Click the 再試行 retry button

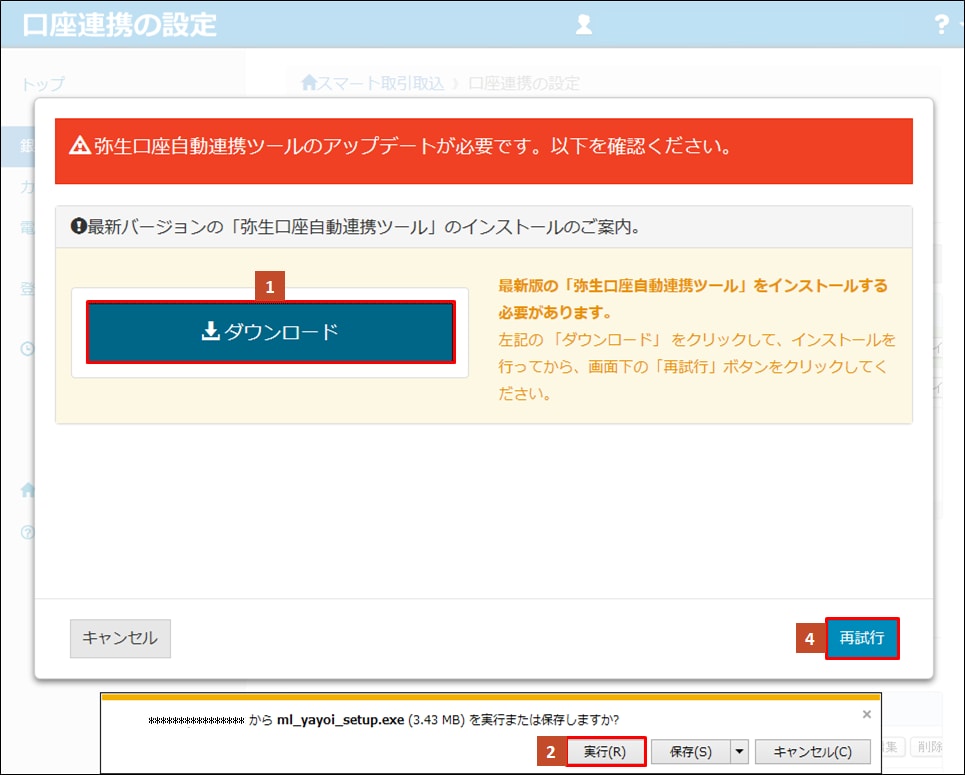point(862,638)
